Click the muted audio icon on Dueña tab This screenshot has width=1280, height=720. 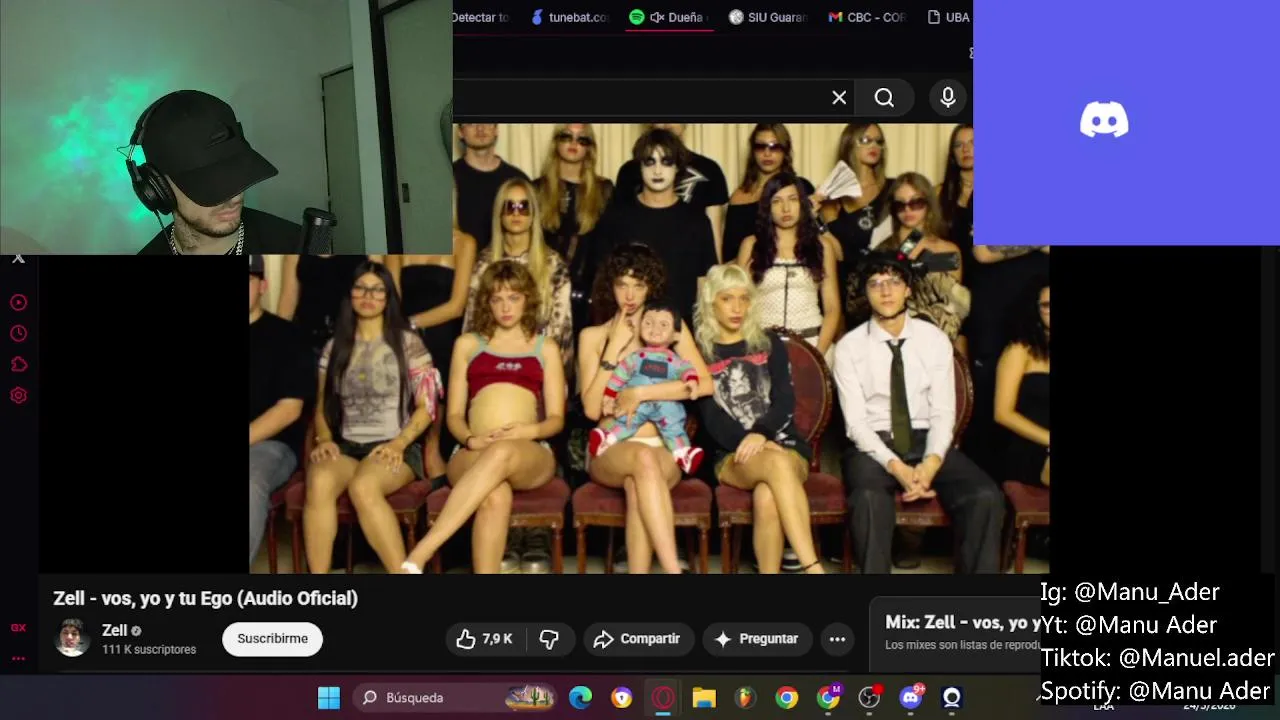(x=657, y=17)
